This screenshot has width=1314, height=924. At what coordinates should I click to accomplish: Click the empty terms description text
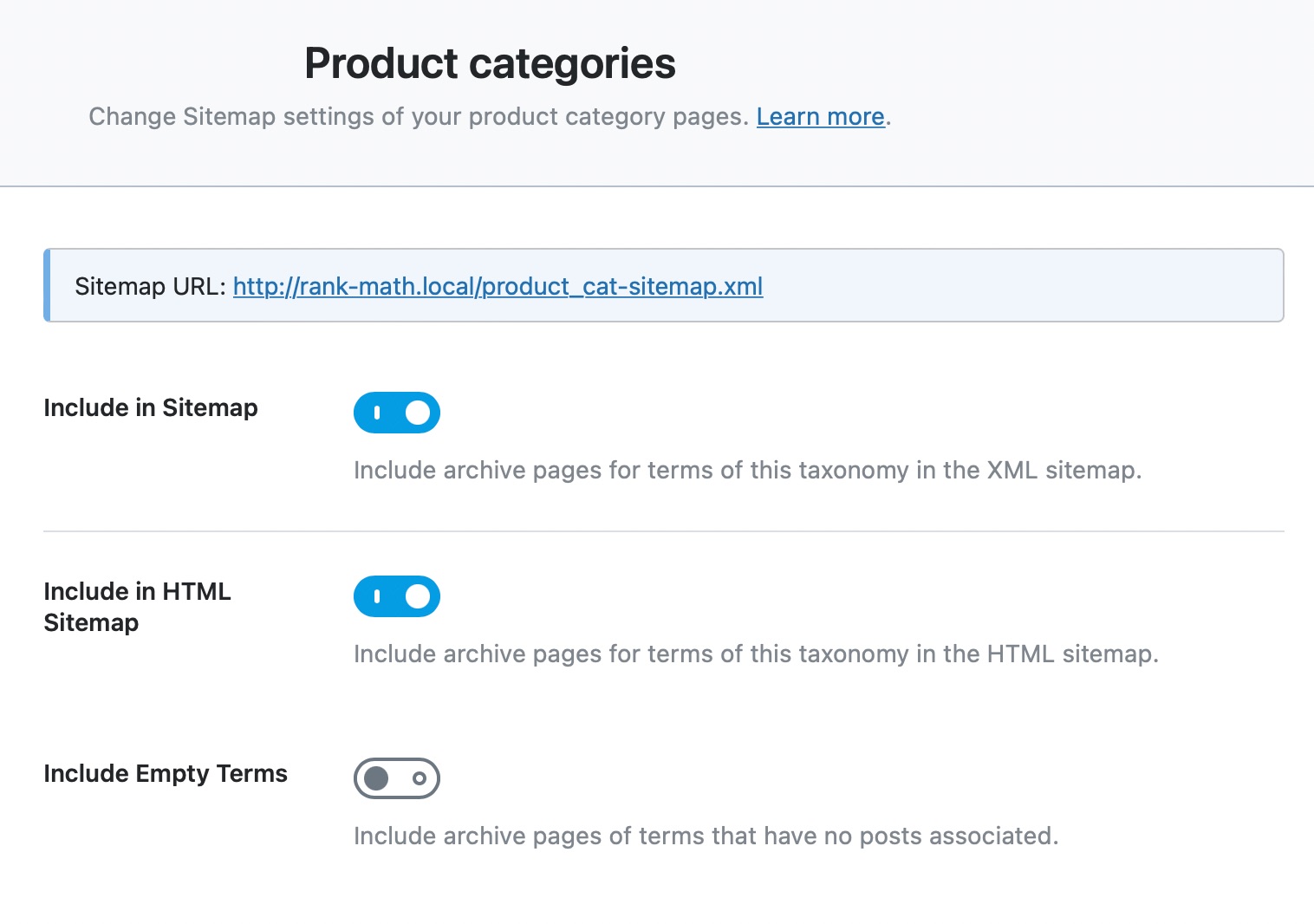click(706, 836)
